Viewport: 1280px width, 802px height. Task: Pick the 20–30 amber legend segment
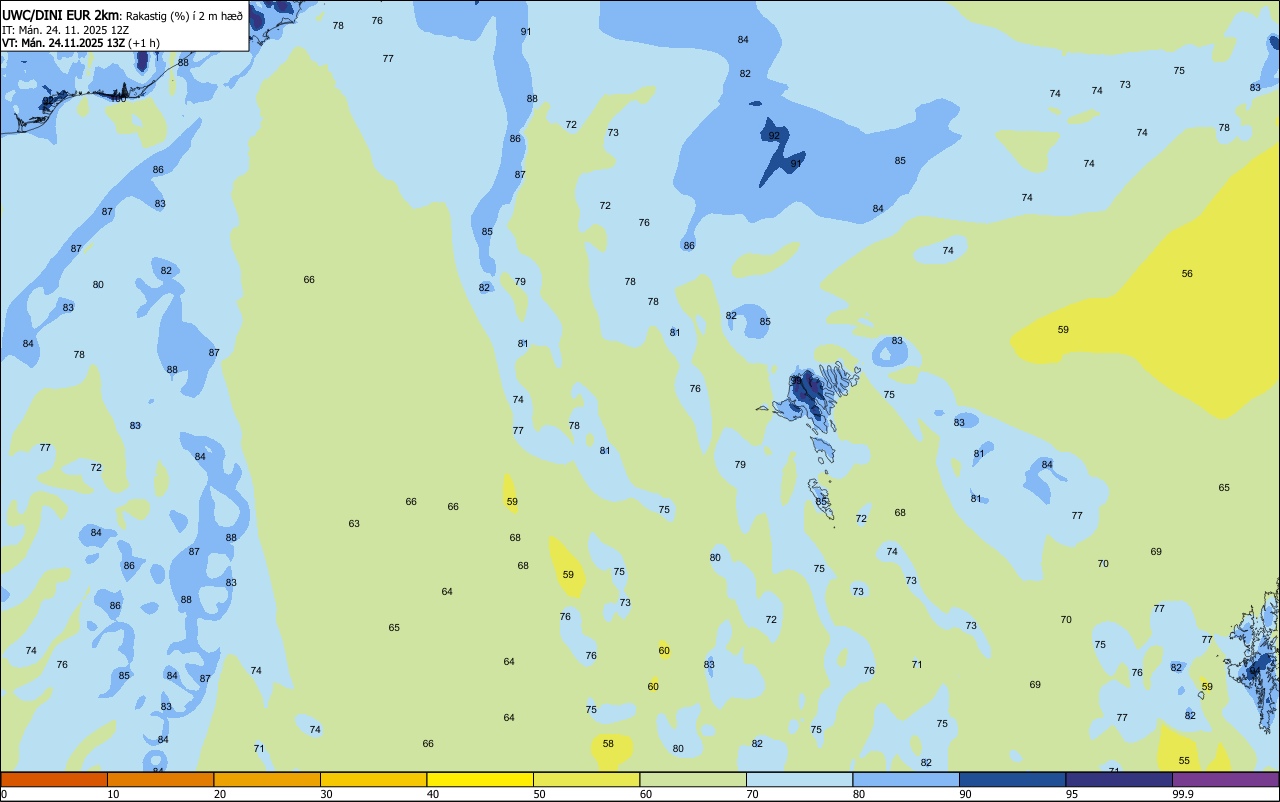pyautogui.click(x=267, y=779)
